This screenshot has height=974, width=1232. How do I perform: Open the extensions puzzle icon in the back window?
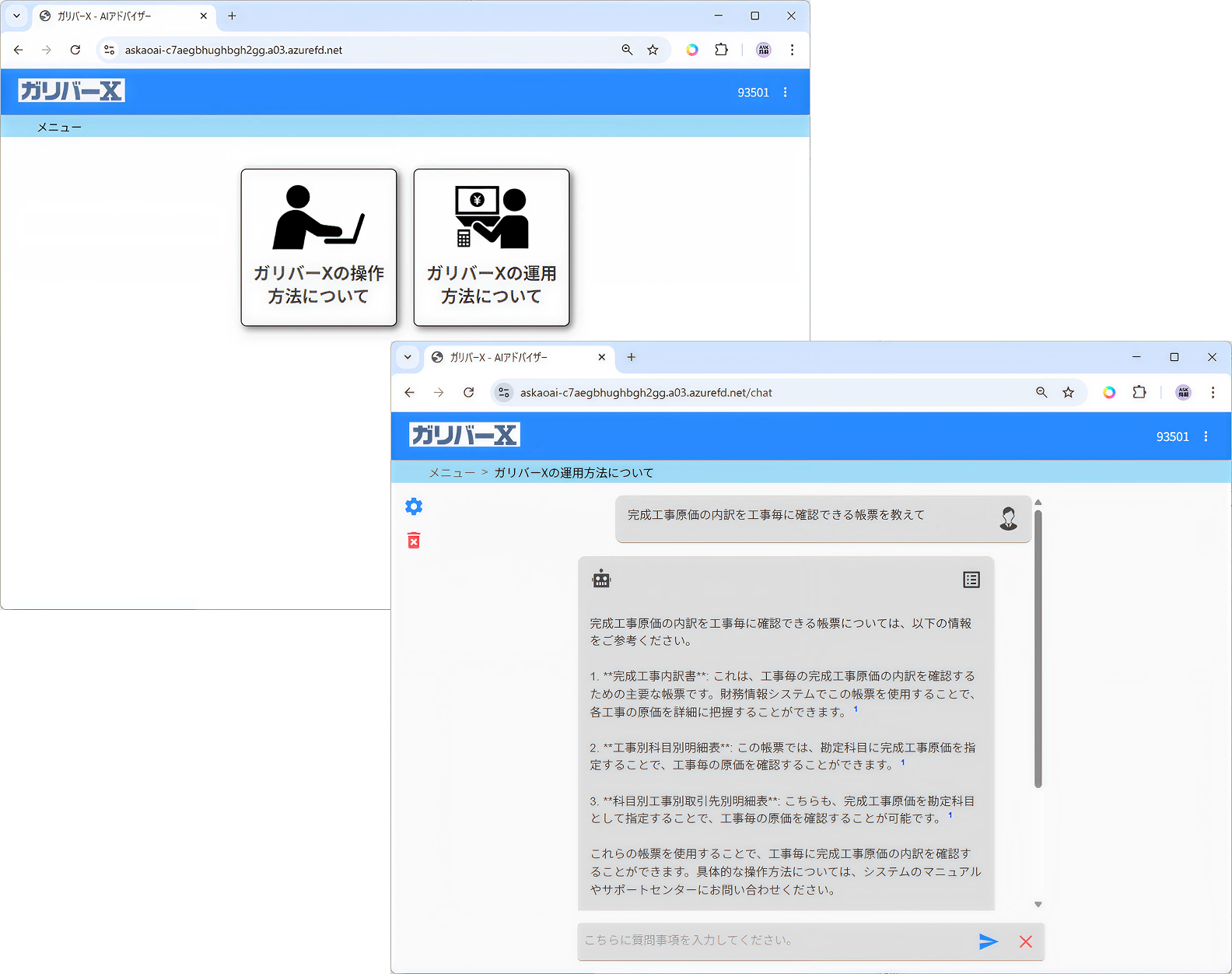tap(722, 50)
